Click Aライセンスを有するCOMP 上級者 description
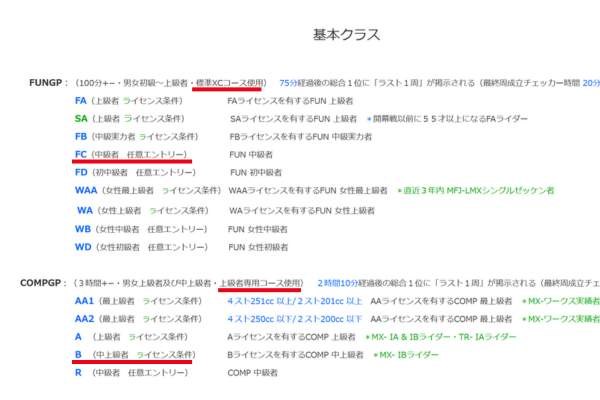This screenshot has height=400, width=600. (x=291, y=337)
